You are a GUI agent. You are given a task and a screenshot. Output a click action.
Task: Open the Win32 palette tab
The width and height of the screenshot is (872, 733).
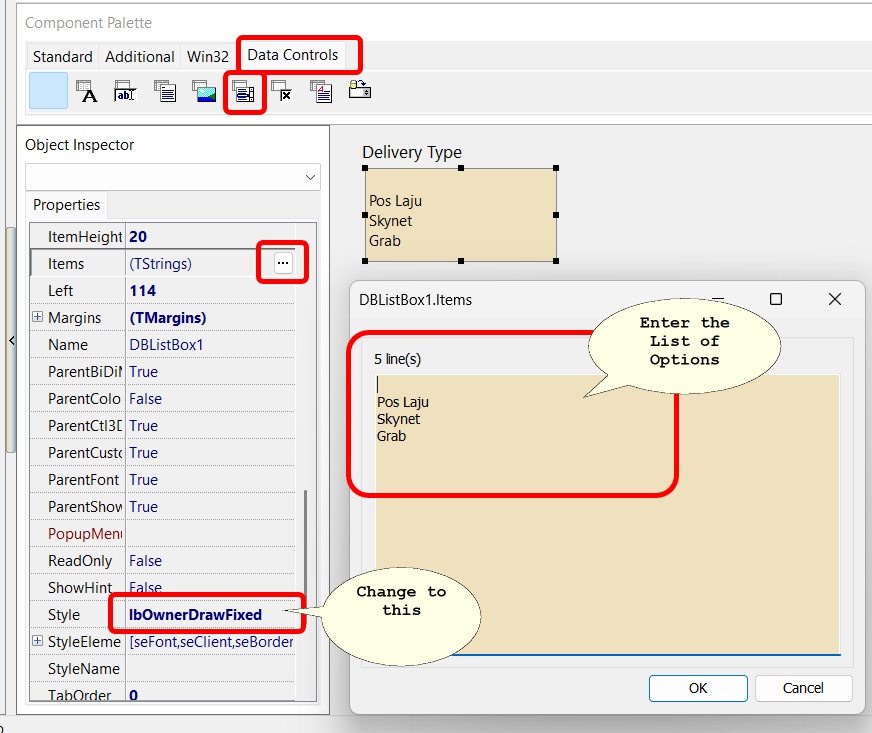pyautogui.click(x=207, y=56)
